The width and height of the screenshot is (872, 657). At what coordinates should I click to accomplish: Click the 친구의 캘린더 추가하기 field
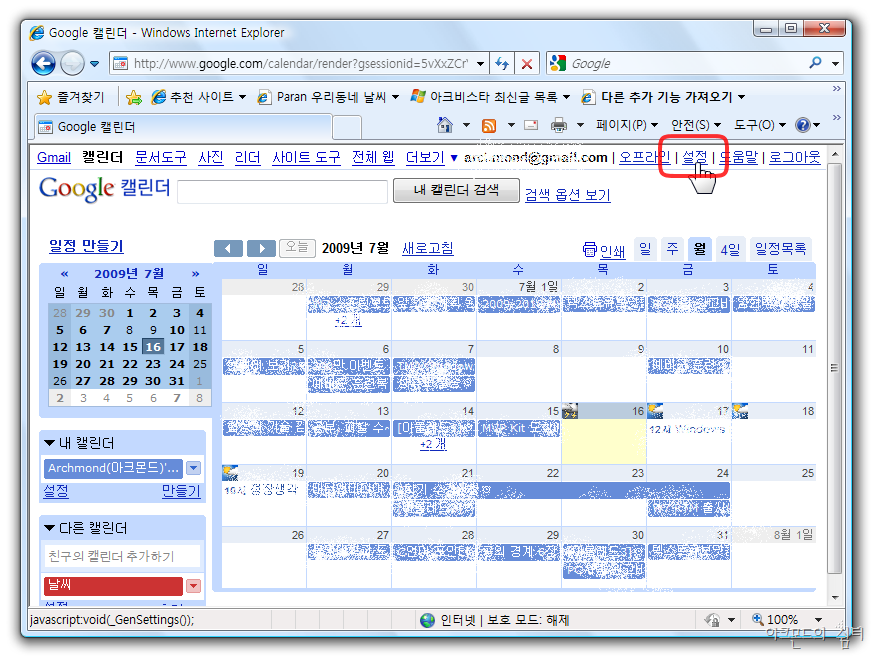pos(122,556)
